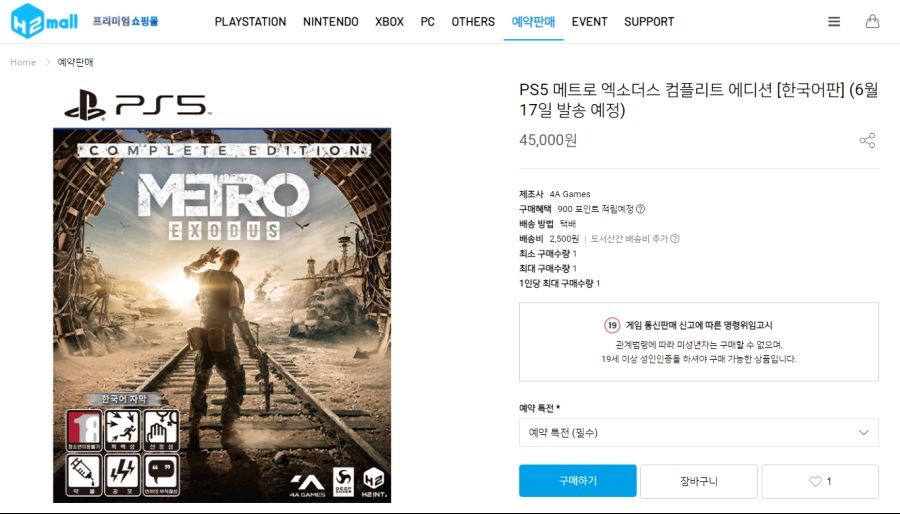Open the PLAYSTATION menu
Viewport: 900px width, 514px height.
pos(250,22)
